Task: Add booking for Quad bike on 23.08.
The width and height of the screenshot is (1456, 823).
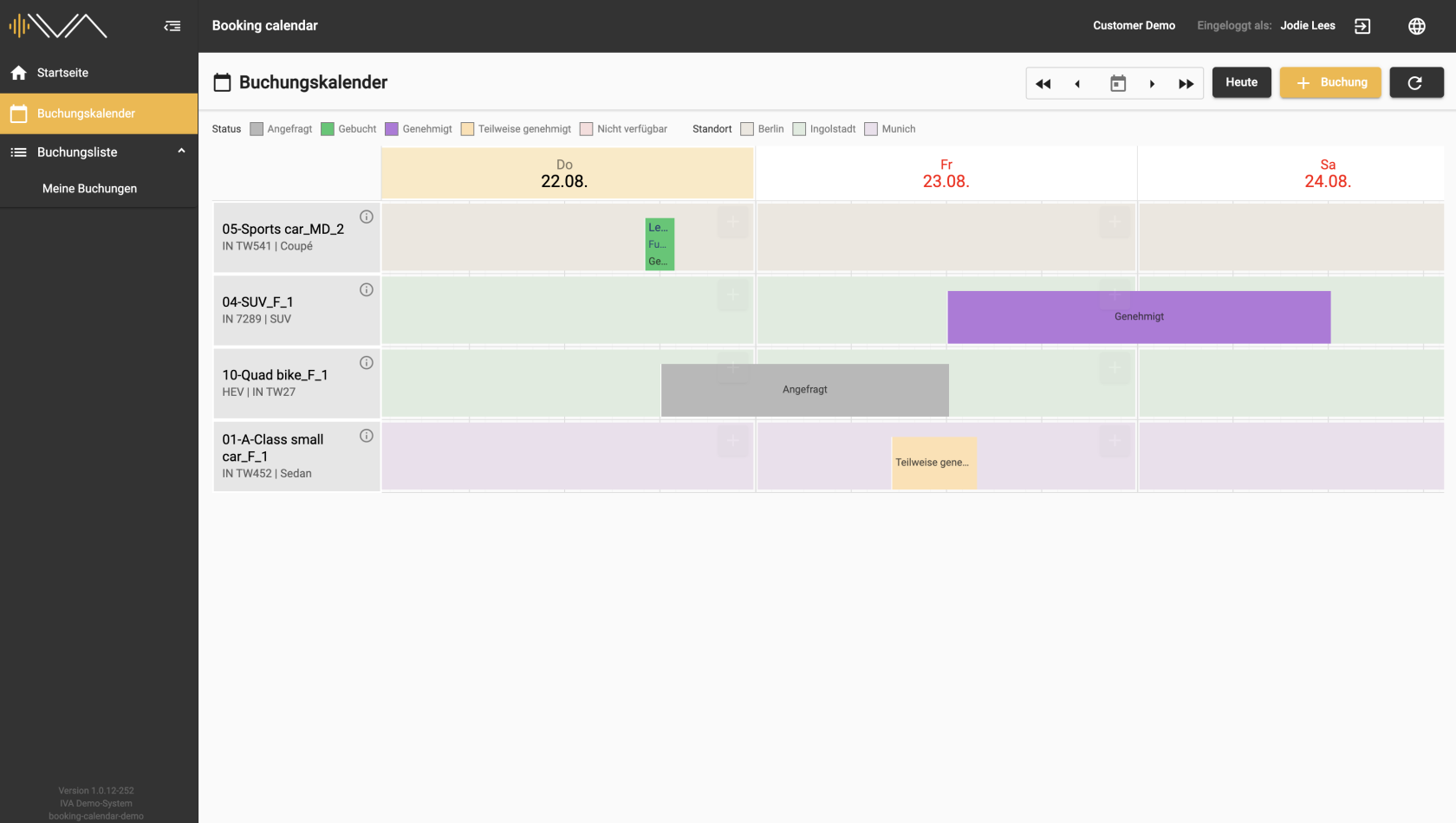Action: pyautogui.click(x=1115, y=368)
